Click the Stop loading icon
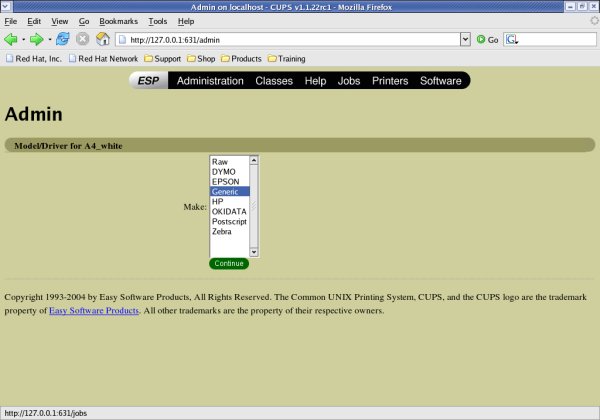 pyautogui.click(x=82, y=40)
